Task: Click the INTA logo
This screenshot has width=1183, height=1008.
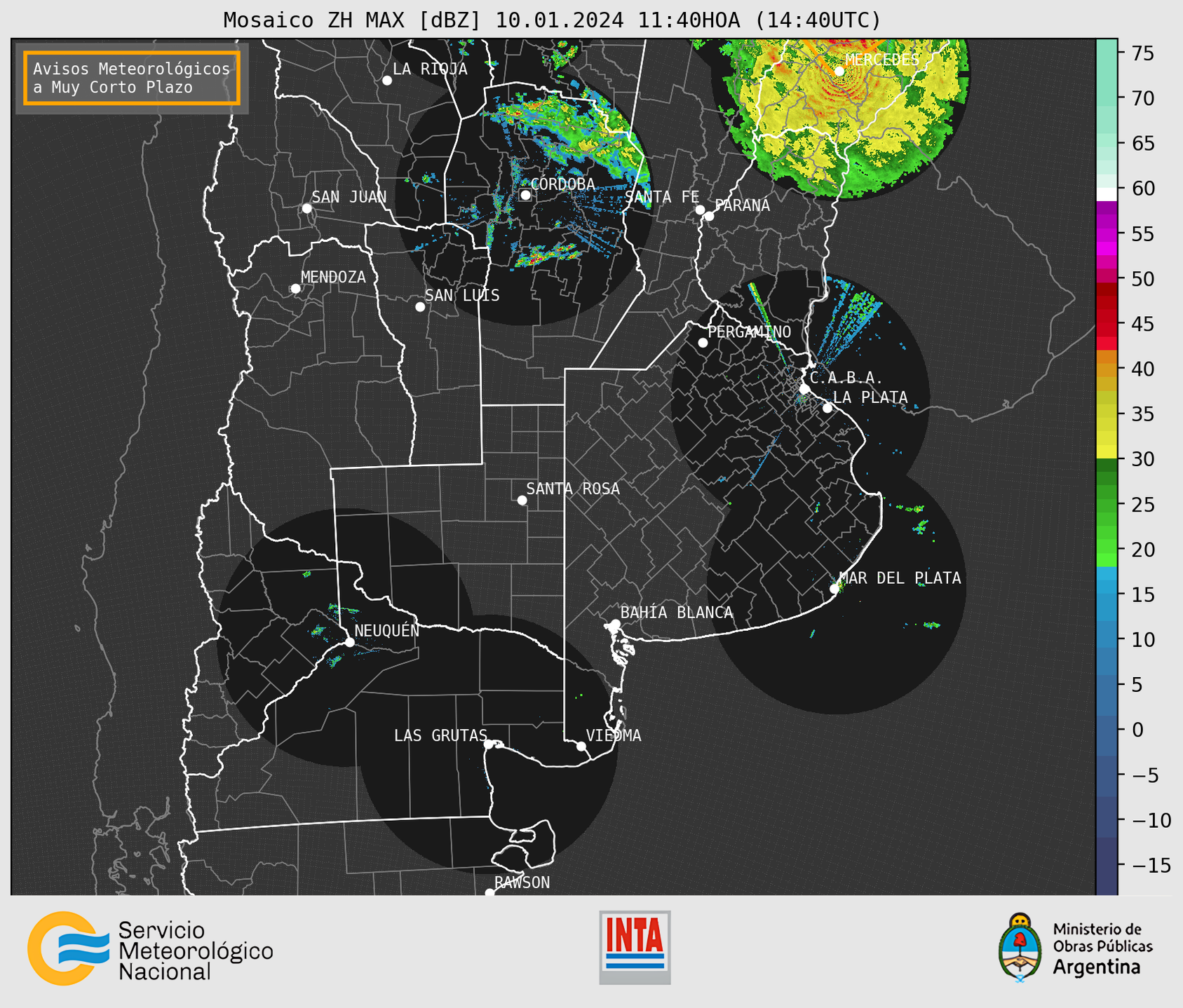Action: tap(635, 947)
